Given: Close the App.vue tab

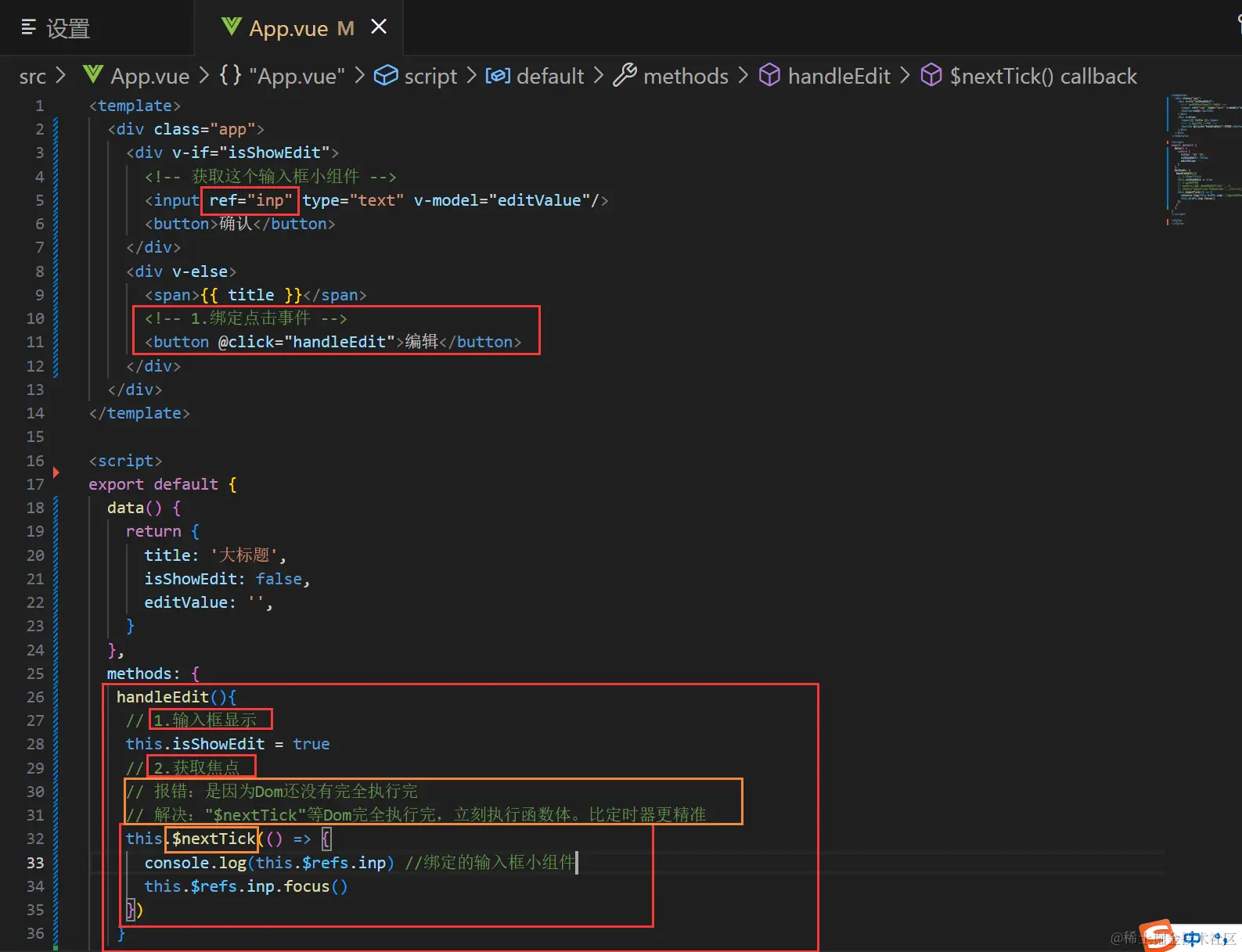Looking at the screenshot, I should tap(379, 27).
